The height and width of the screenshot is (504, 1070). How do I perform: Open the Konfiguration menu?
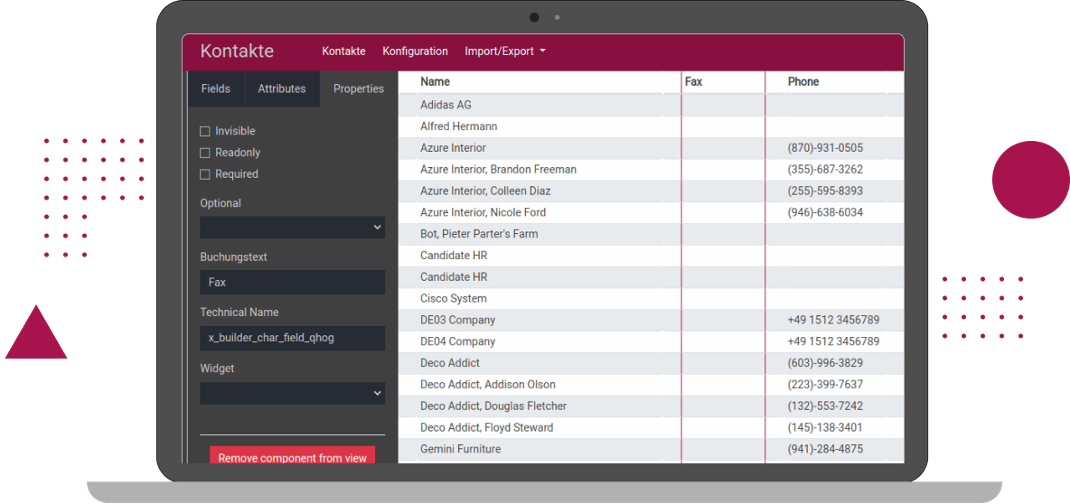tap(415, 51)
